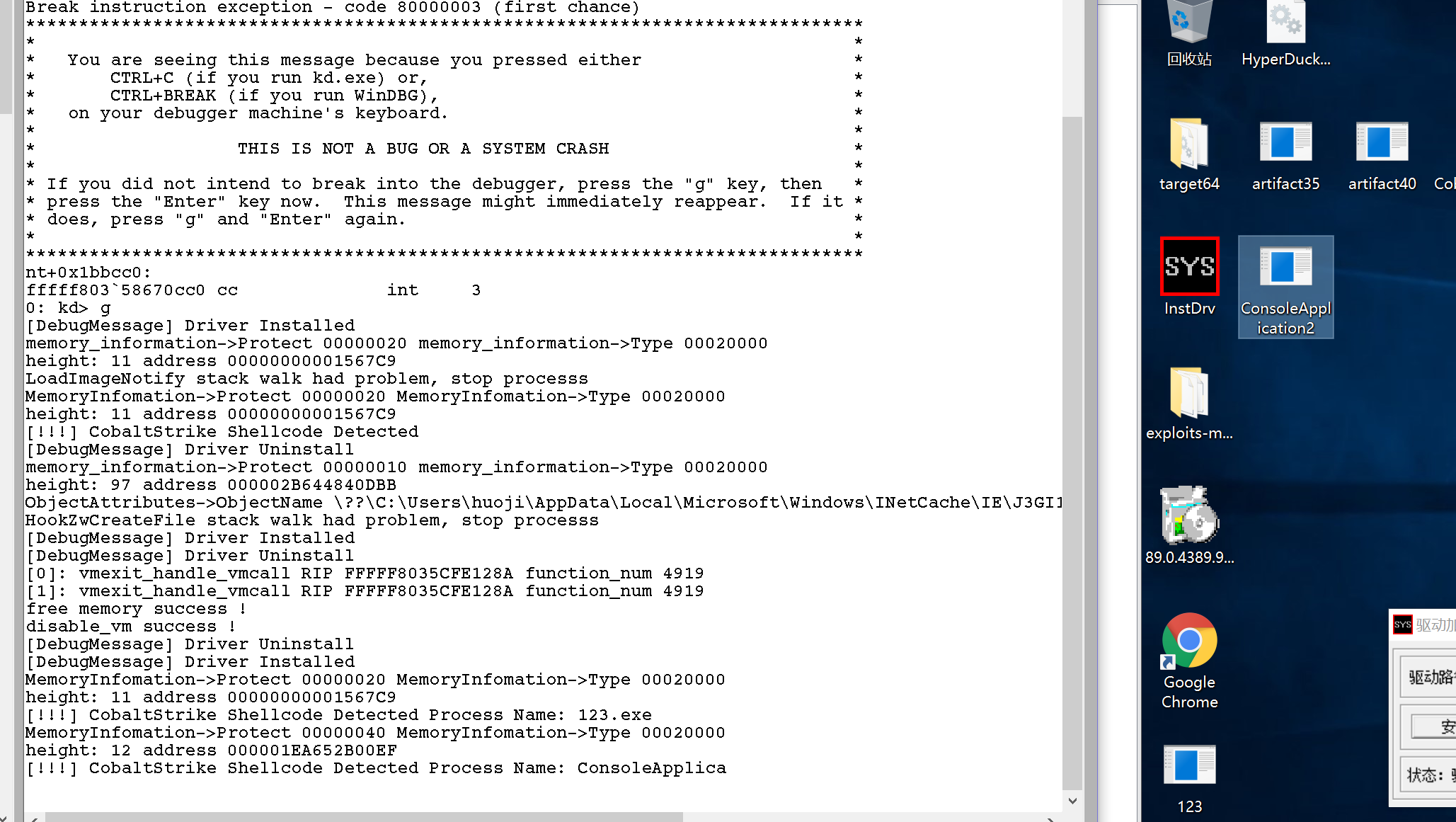This screenshot has height=822, width=1456.
Task: Click the horizontal scrollbar right arrow
Action: 1051,818
